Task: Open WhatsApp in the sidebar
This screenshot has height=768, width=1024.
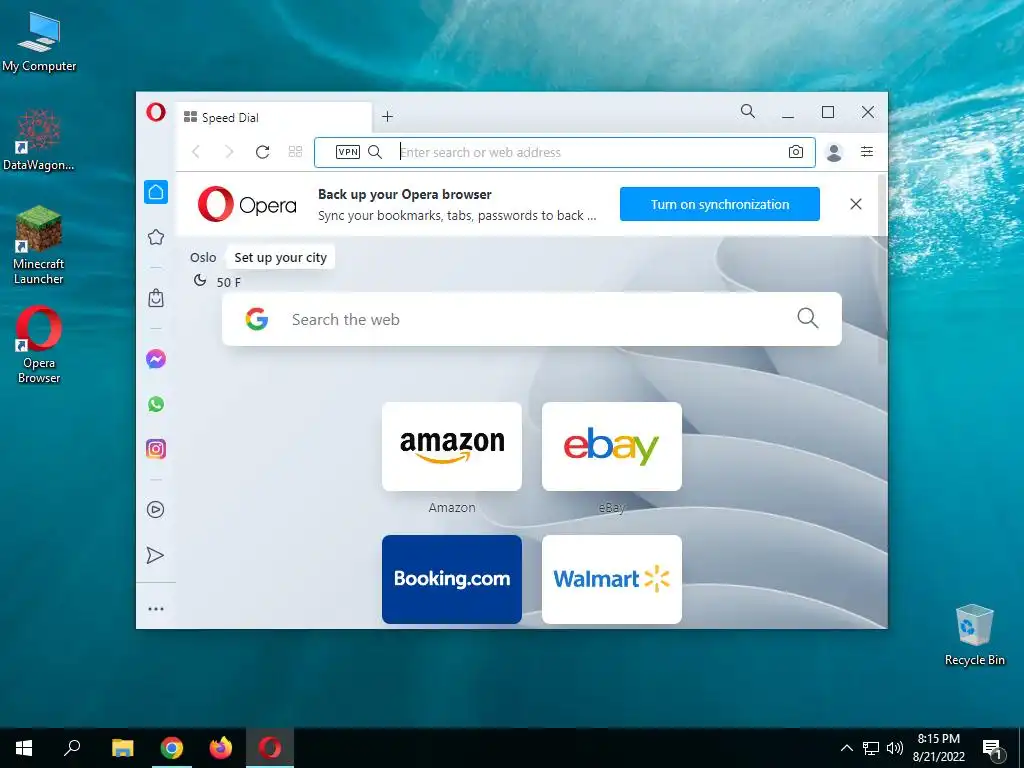Action: [155, 404]
